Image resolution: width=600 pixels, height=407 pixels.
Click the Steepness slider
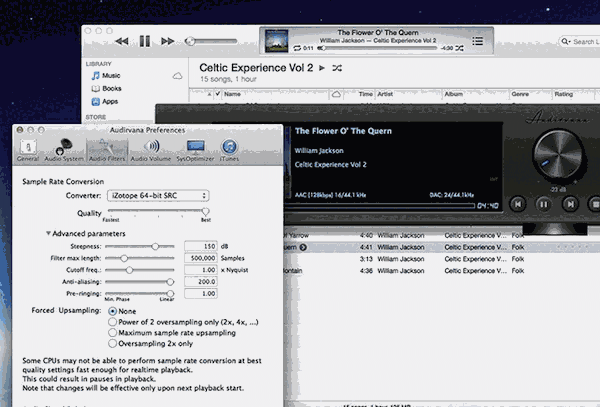pos(140,246)
